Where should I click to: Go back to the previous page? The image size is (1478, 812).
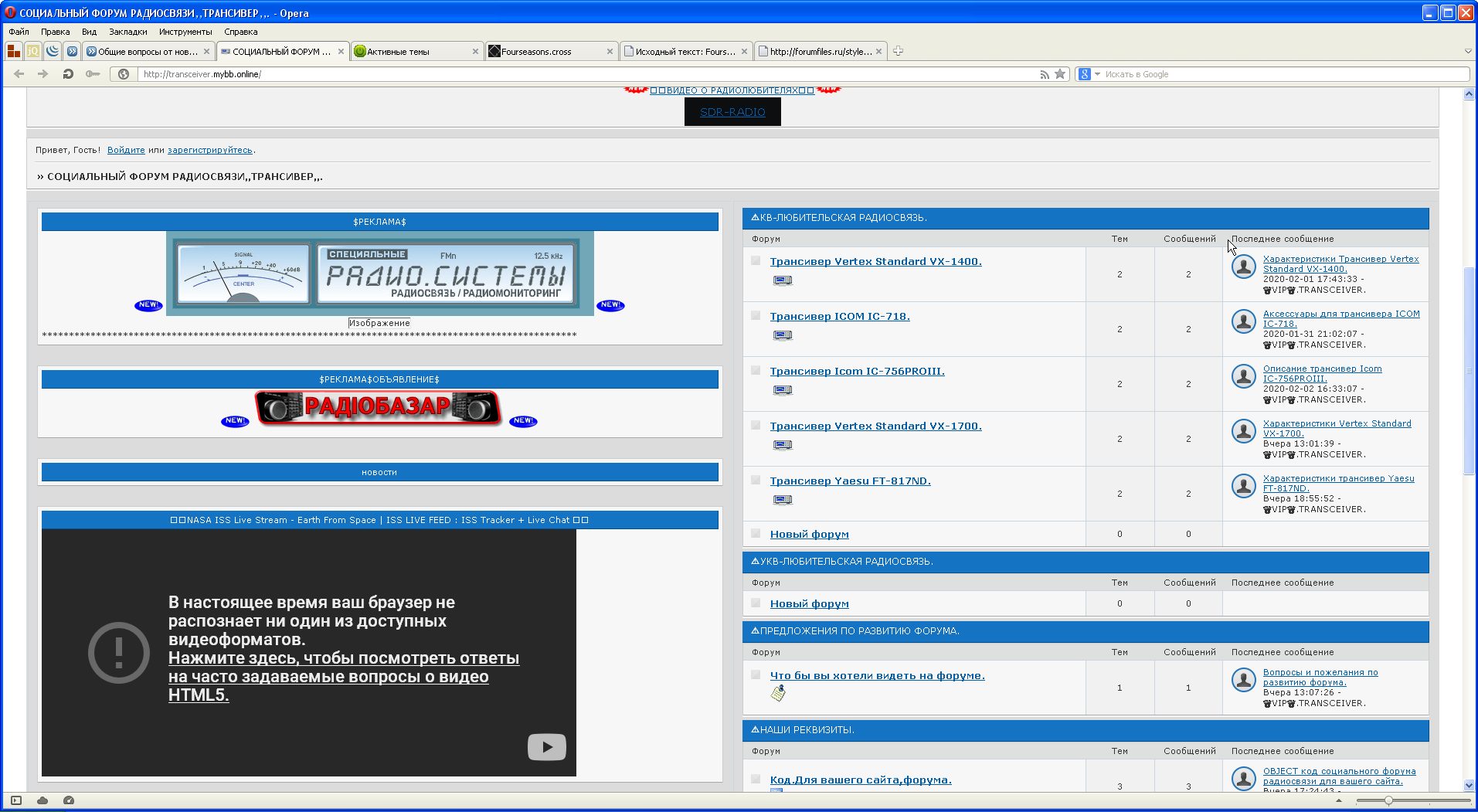coord(19,74)
